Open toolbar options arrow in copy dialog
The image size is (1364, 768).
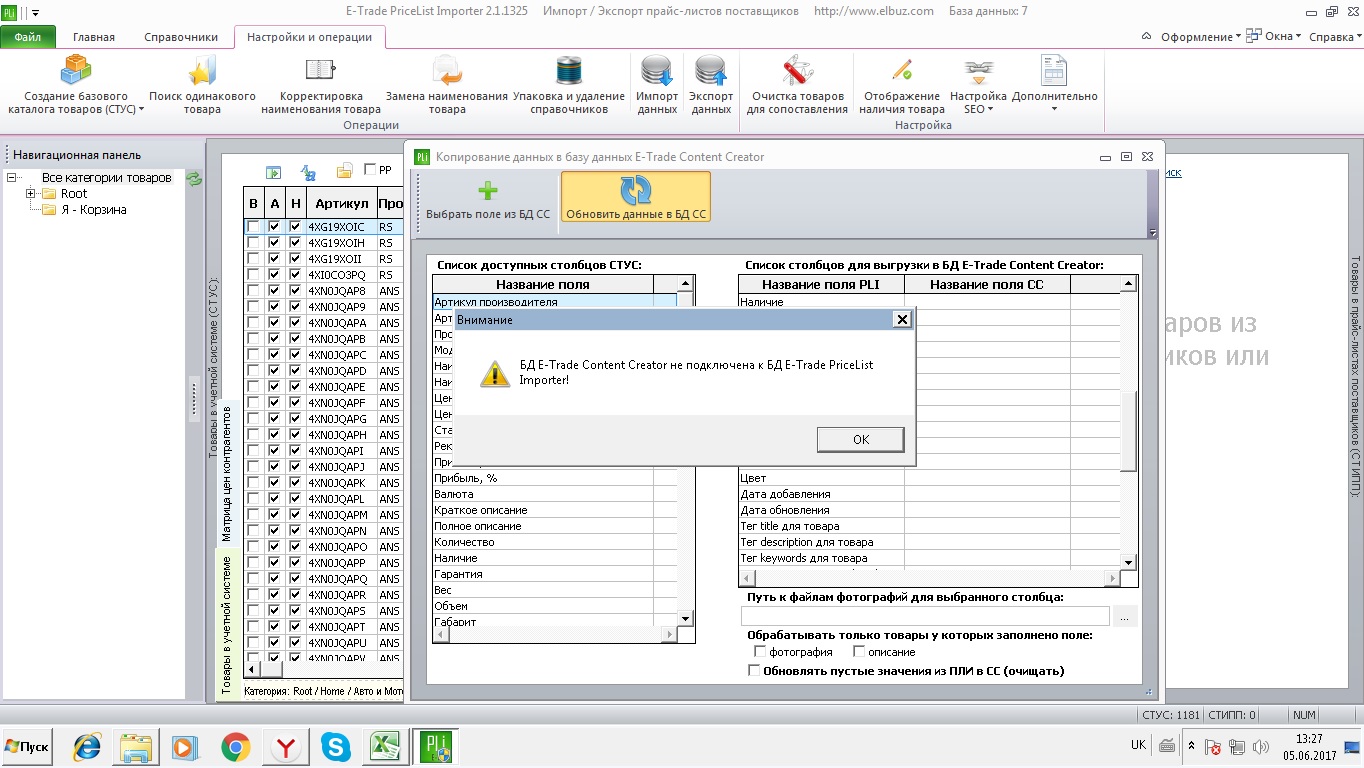tap(1152, 232)
